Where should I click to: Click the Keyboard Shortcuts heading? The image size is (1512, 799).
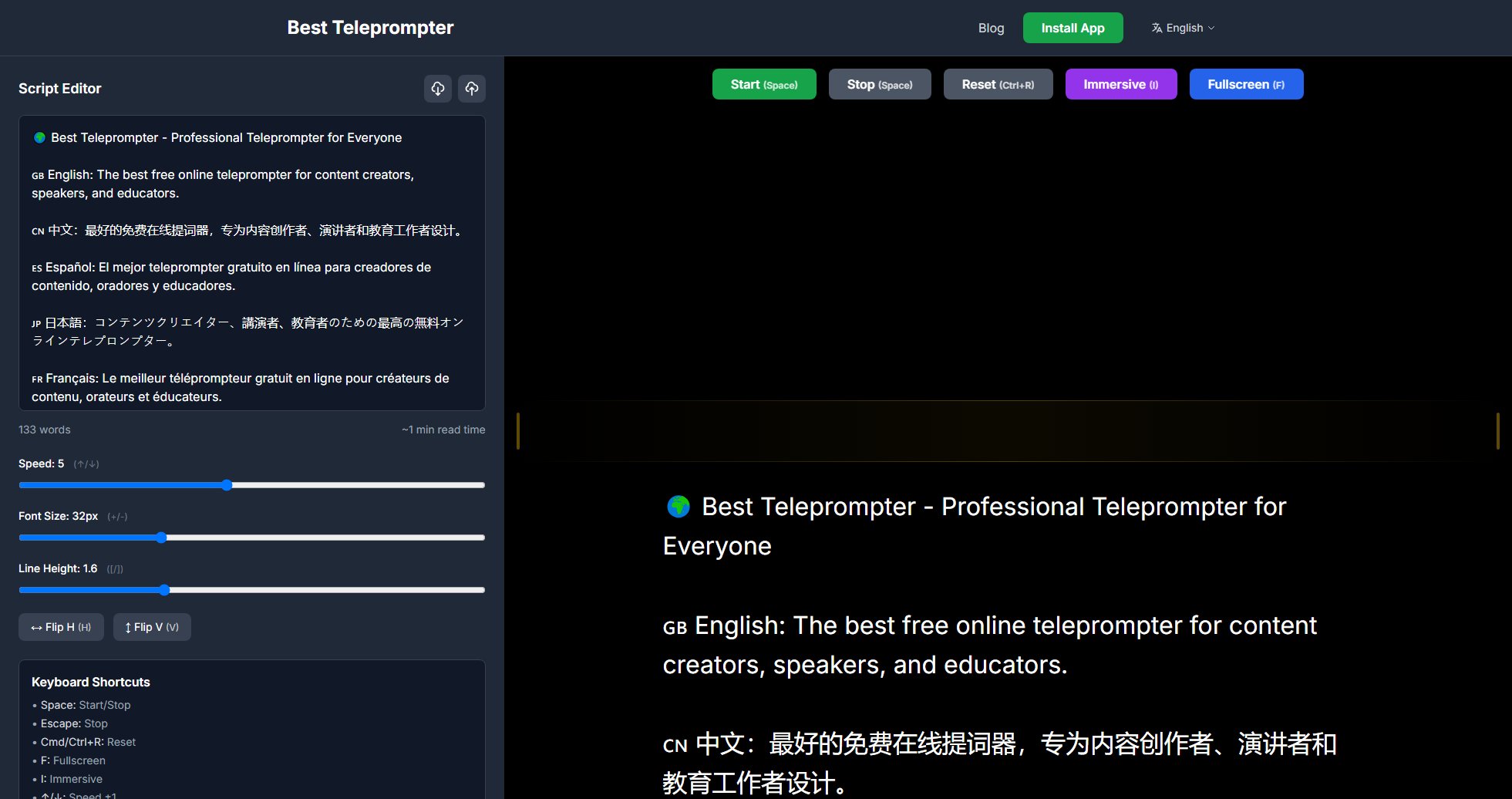pyautogui.click(x=91, y=682)
